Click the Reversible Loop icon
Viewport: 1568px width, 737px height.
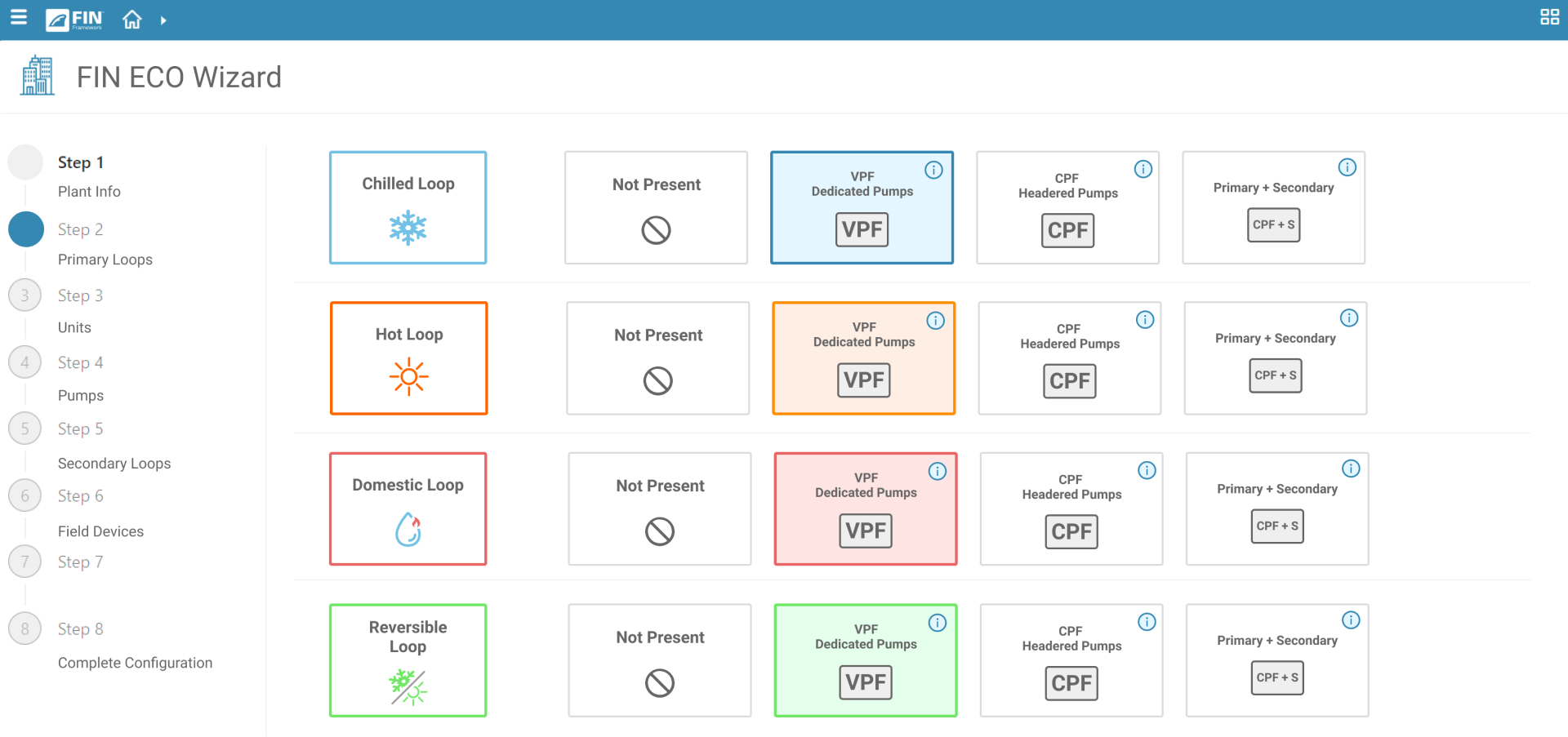tap(408, 686)
